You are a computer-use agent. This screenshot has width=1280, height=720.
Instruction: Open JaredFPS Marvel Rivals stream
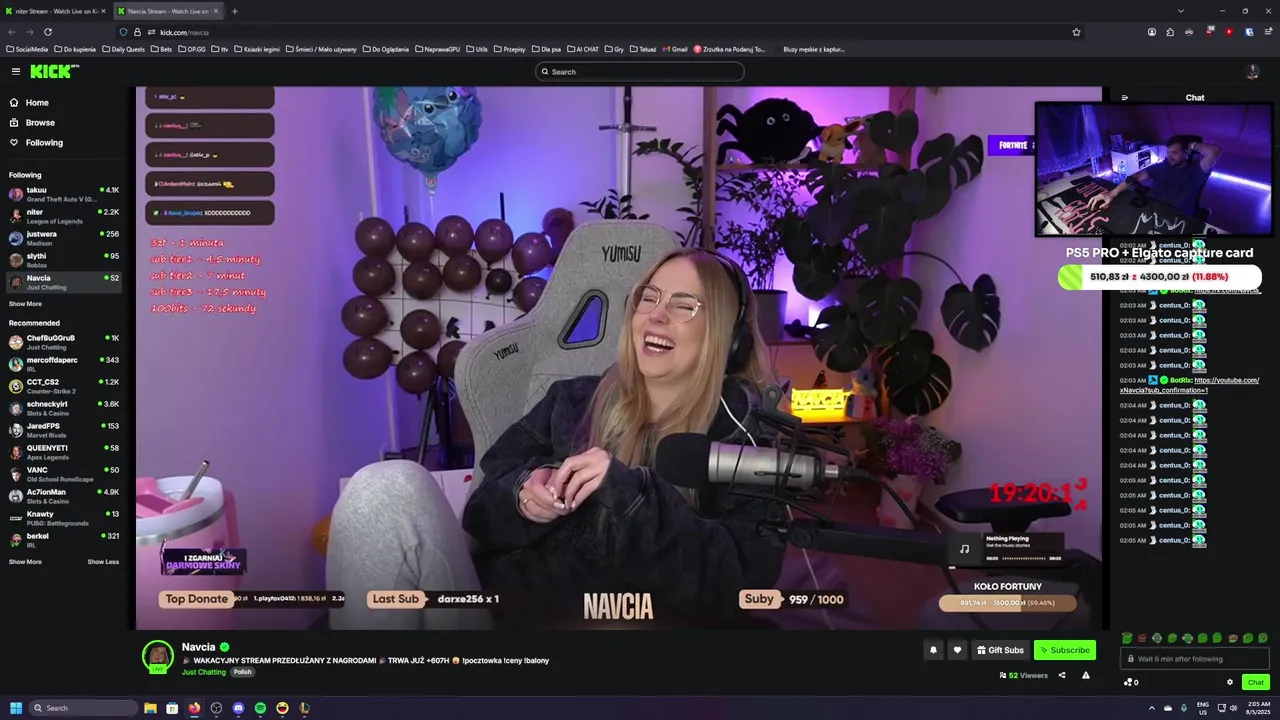coord(63,430)
